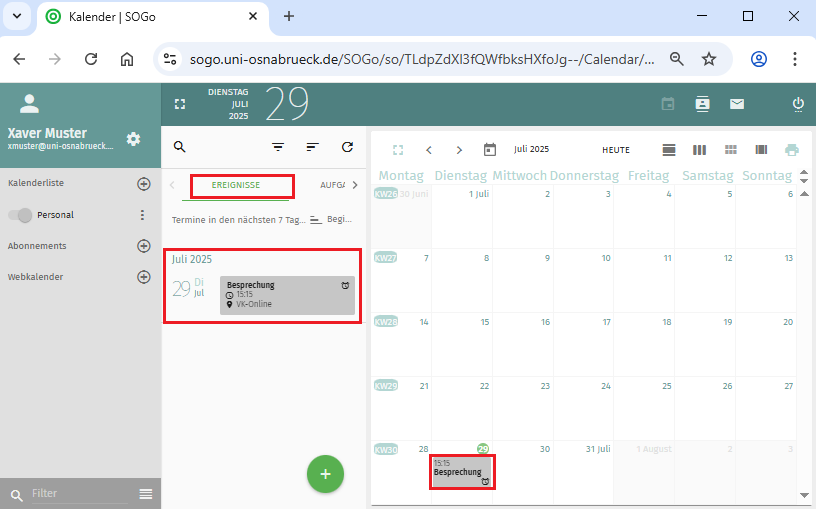Click the logout power icon
Image resolution: width=816 pixels, height=509 pixels.
click(x=798, y=104)
